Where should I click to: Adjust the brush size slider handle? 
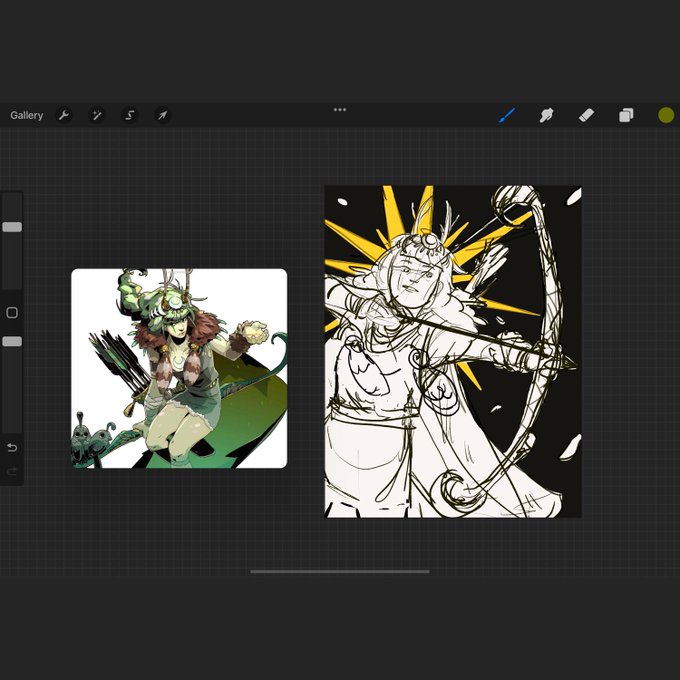[x=12, y=227]
